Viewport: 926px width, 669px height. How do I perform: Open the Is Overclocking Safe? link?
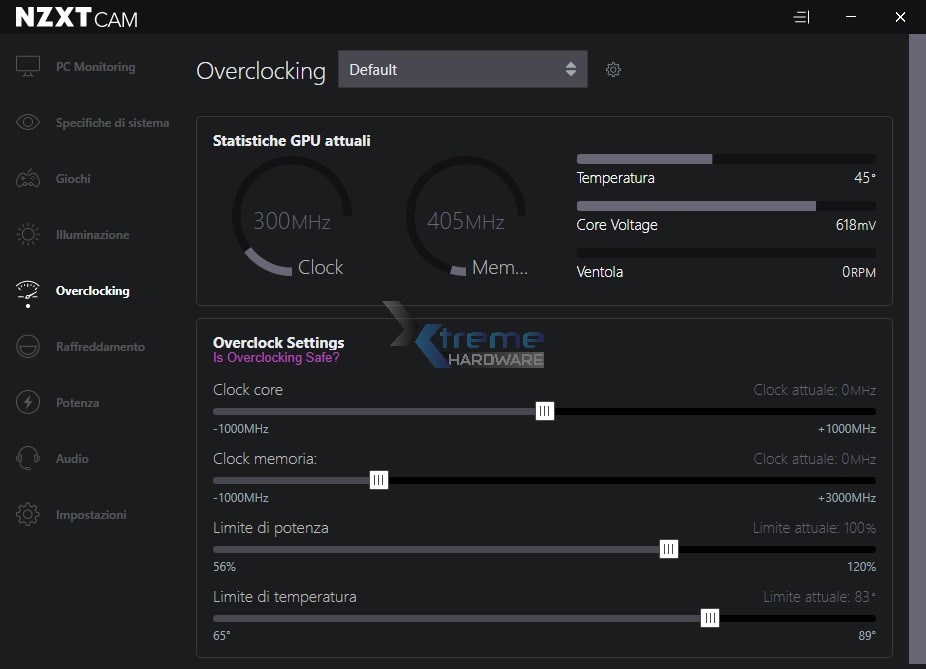click(276, 358)
